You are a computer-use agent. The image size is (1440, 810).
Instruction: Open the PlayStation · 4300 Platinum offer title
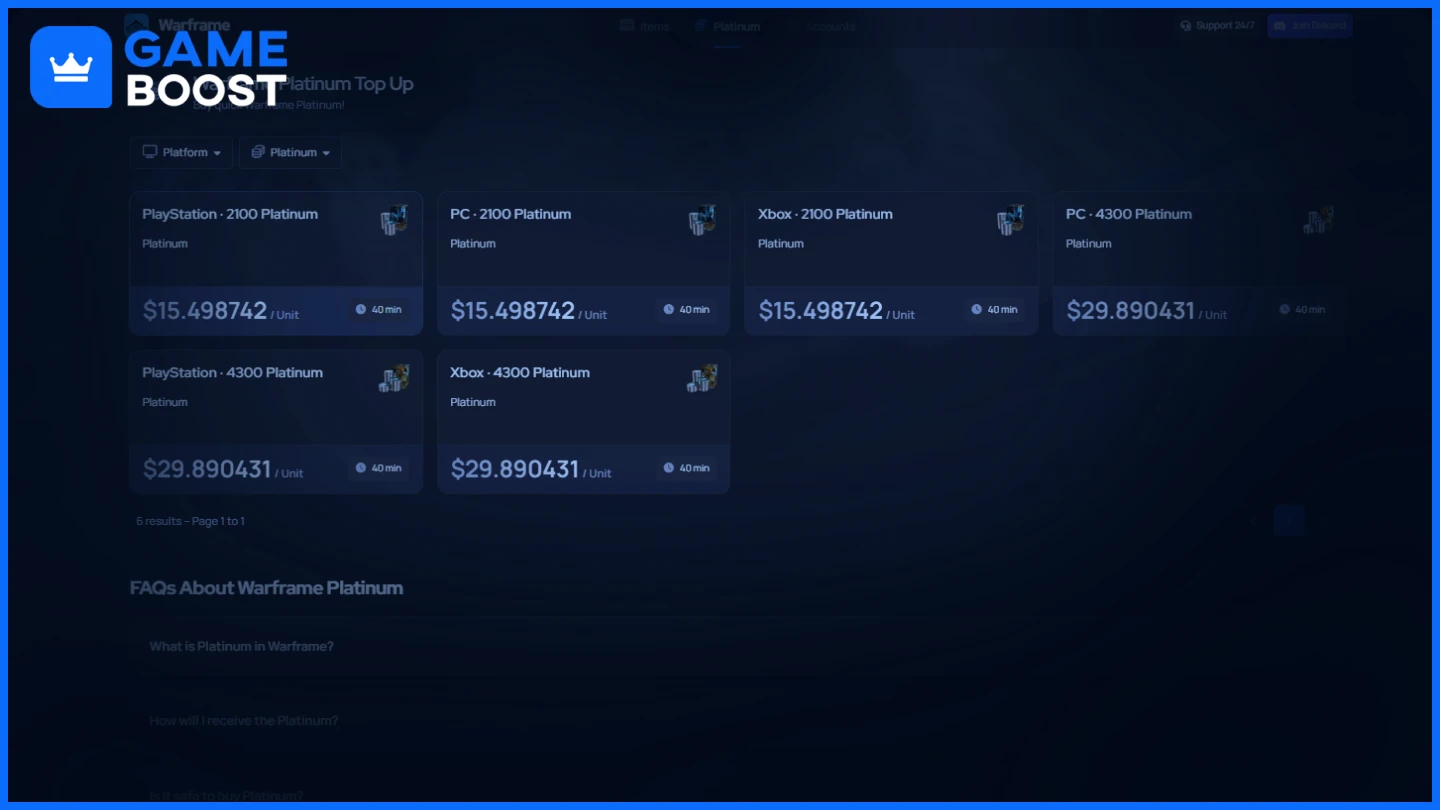point(232,373)
